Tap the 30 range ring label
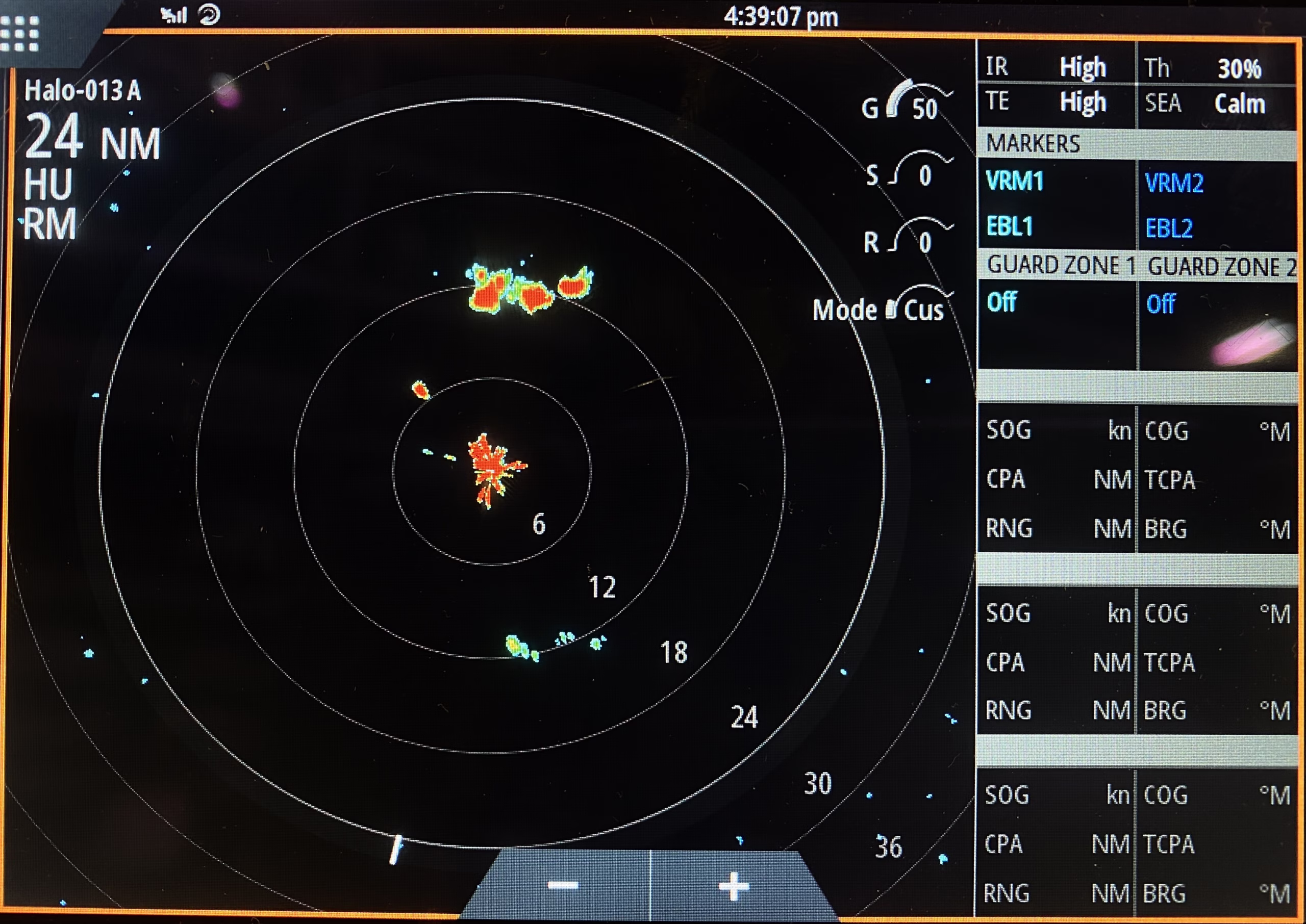Screen dimensions: 1306x924 pos(818,784)
